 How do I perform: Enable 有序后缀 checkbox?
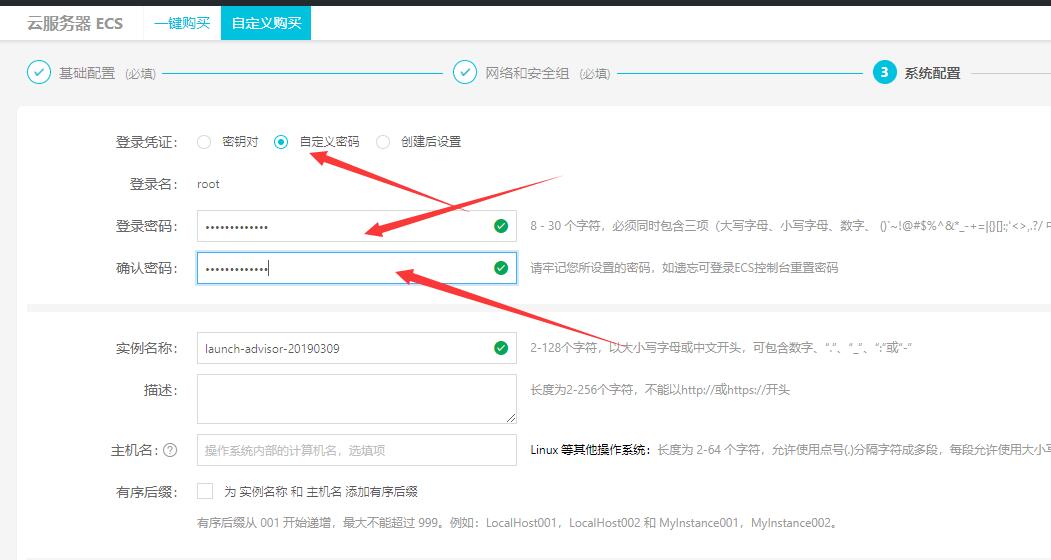pos(205,491)
